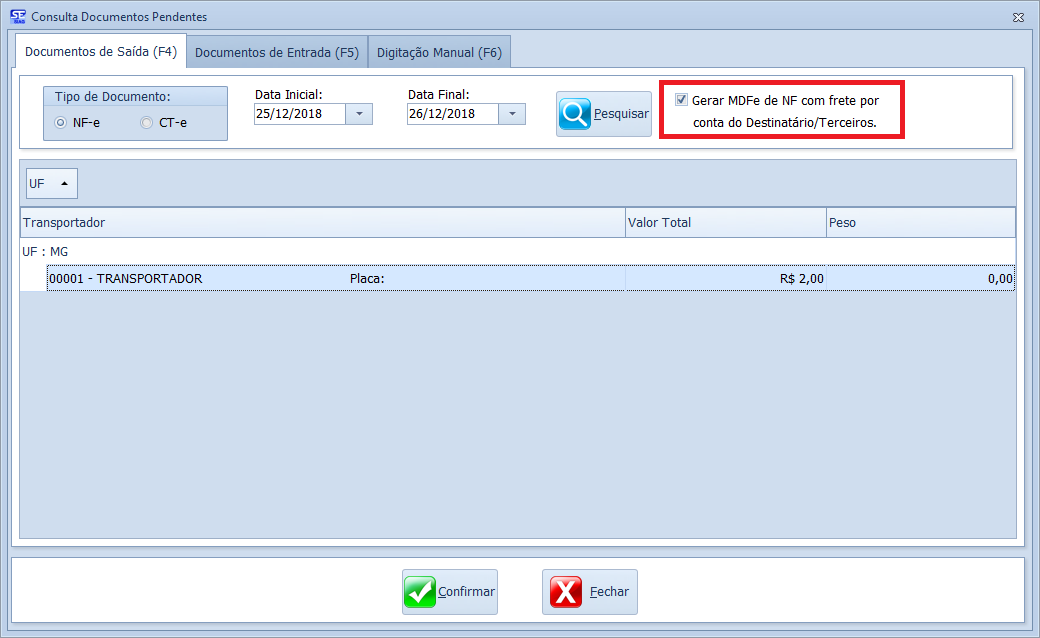Click the red X Fechar icon

pos(566,592)
